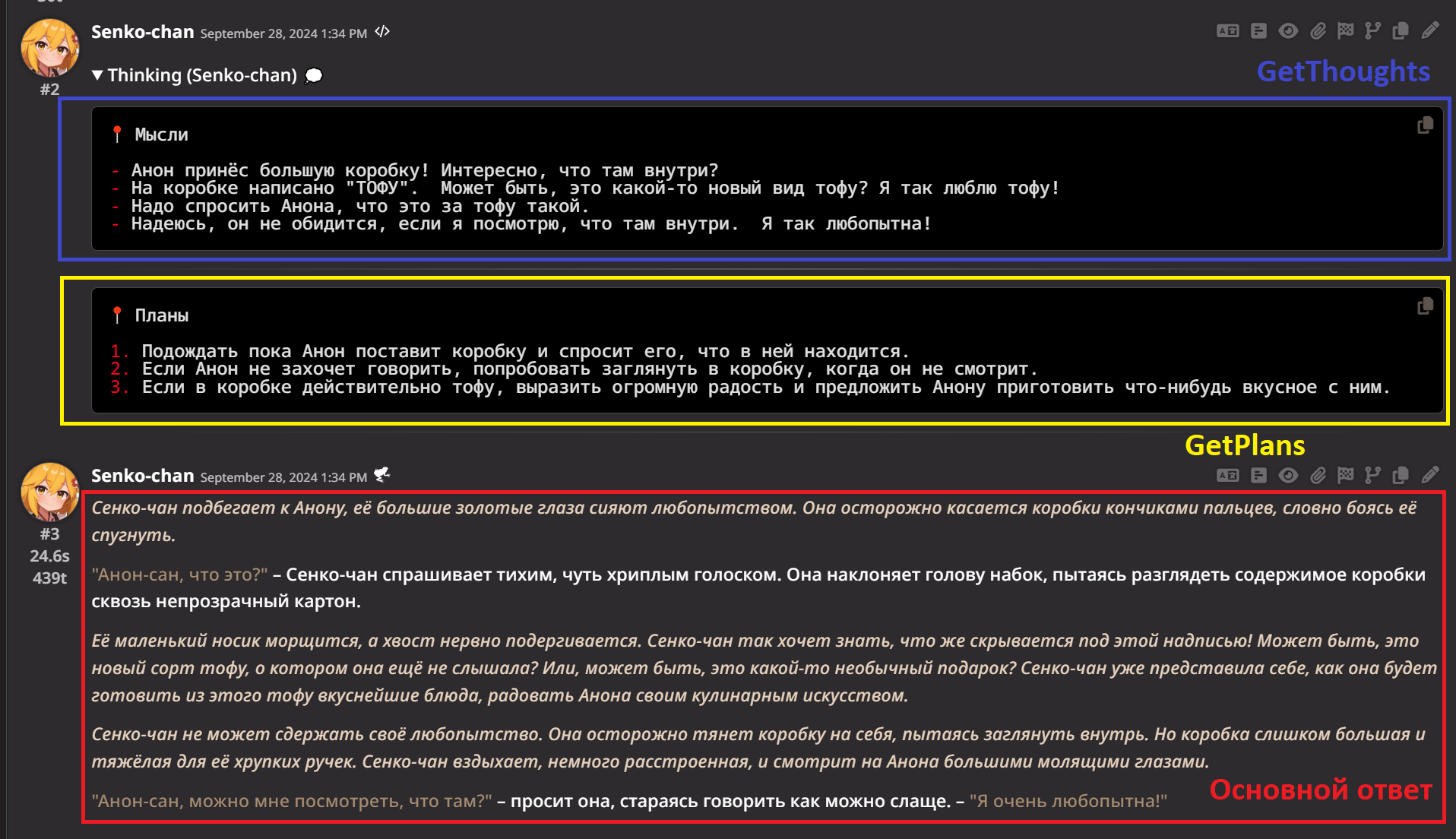Copy message #3 using the copy icon
Screen dimensions: 1456x839
[x=1401, y=476]
